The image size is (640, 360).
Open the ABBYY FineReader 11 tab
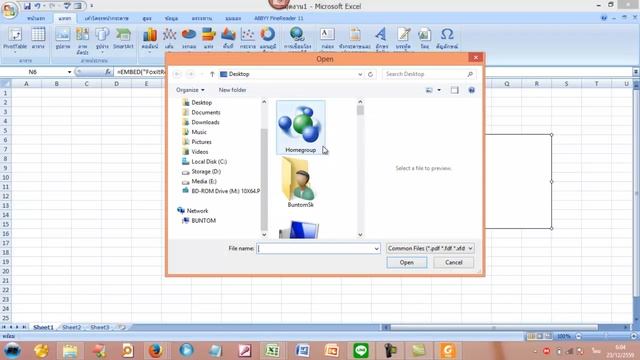pos(279,18)
